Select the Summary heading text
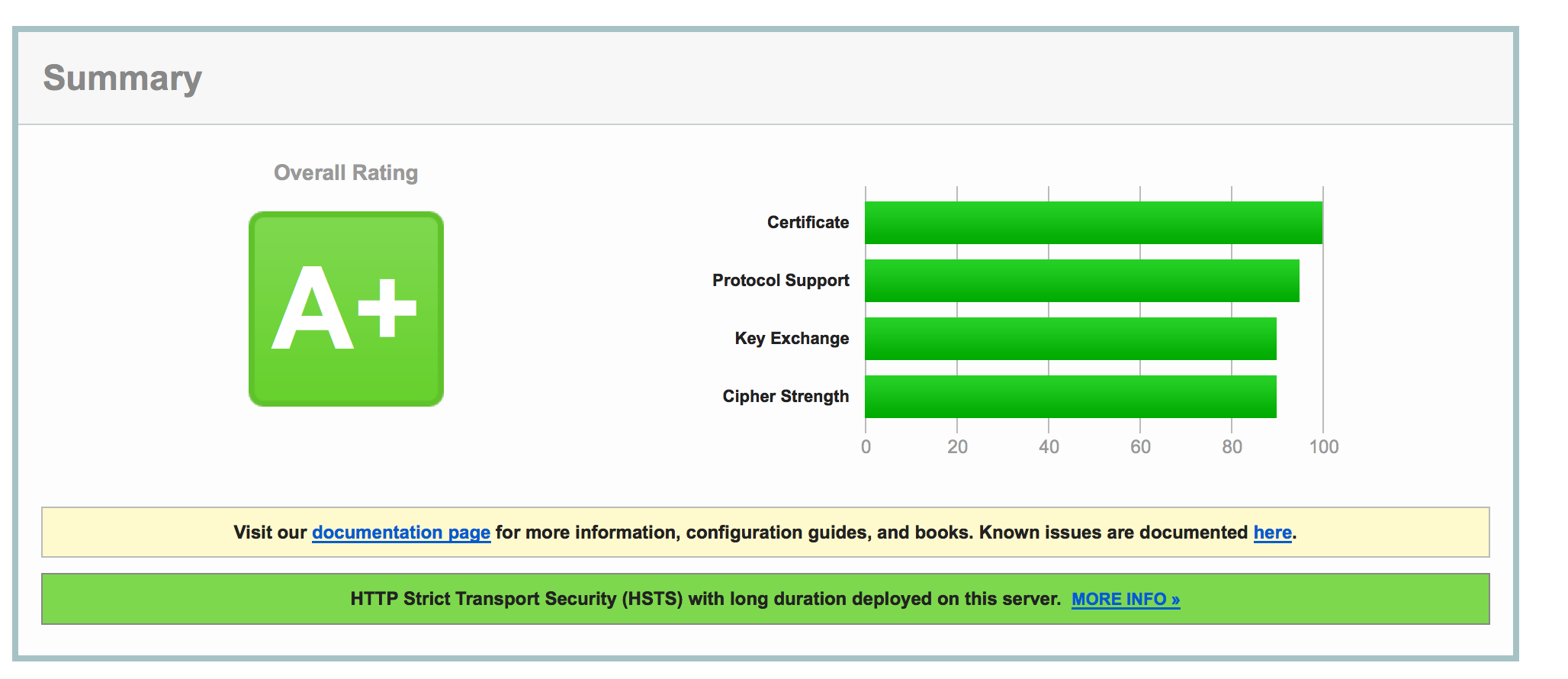1568x679 pixels. coord(122,78)
